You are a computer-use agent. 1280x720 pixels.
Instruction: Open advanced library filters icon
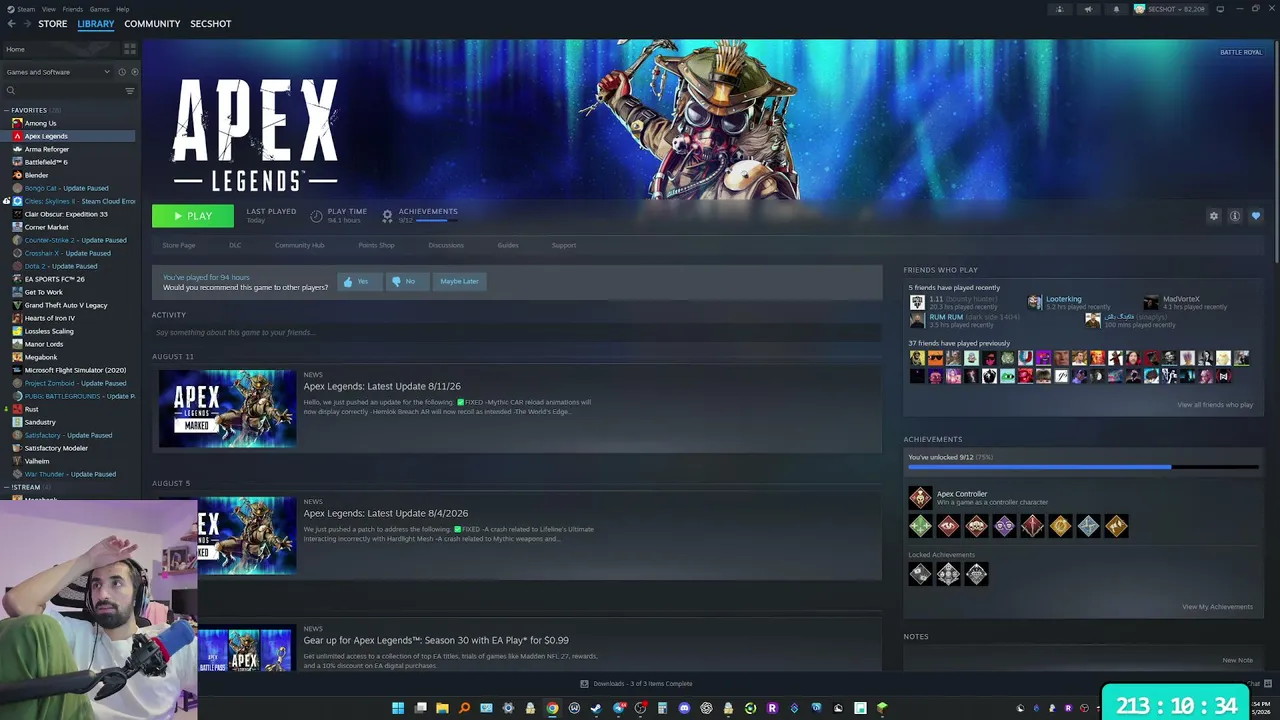click(x=130, y=91)
